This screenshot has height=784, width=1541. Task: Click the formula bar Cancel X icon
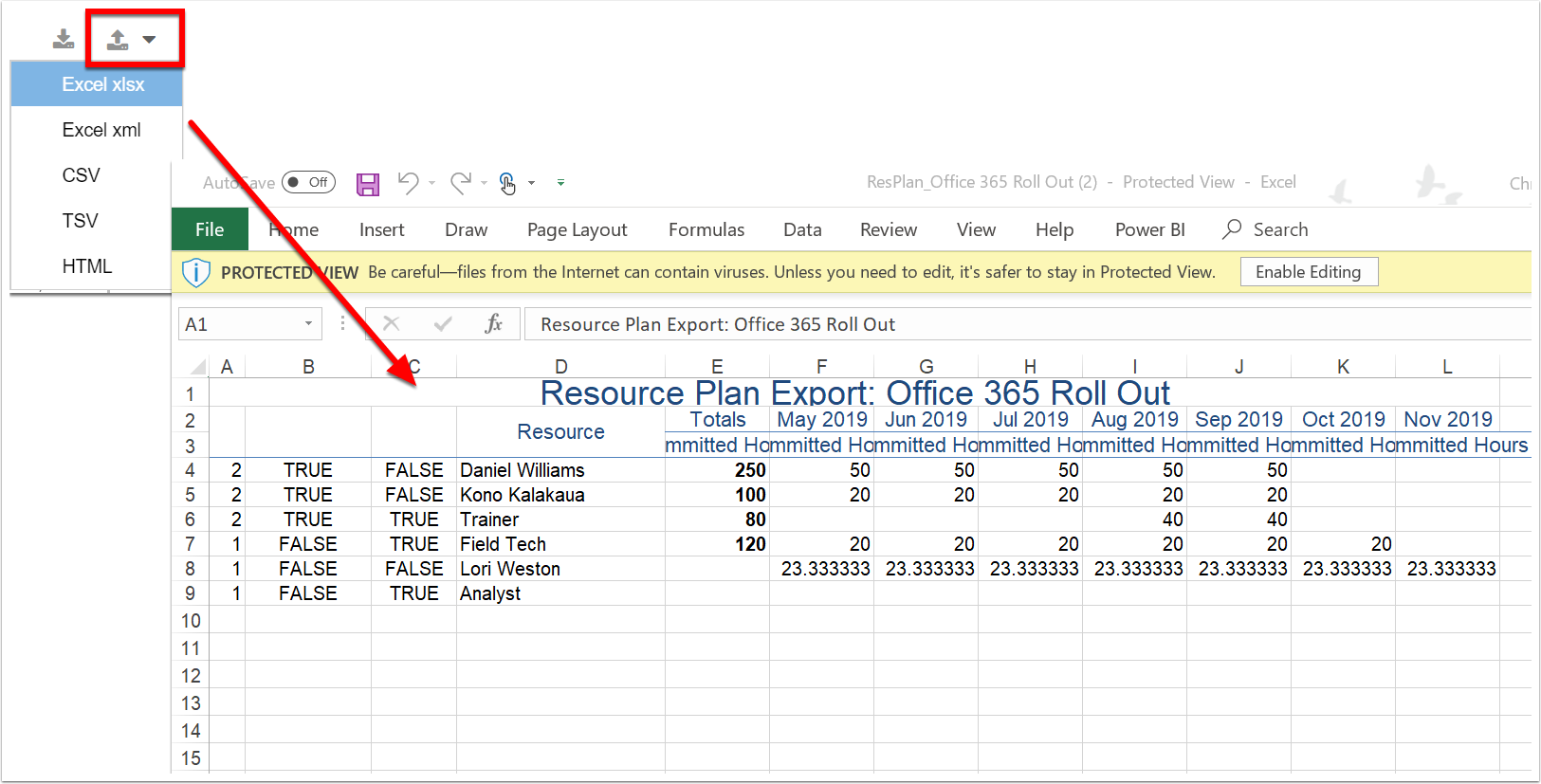tap(391, 324)
